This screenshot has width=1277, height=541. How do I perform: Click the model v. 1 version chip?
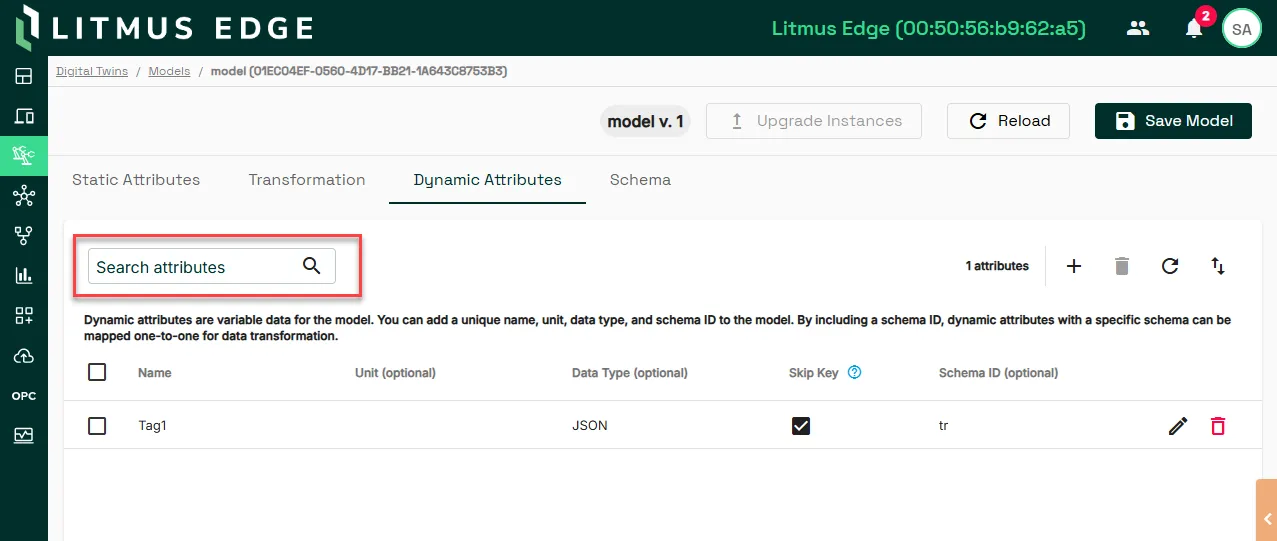(645, 121)
